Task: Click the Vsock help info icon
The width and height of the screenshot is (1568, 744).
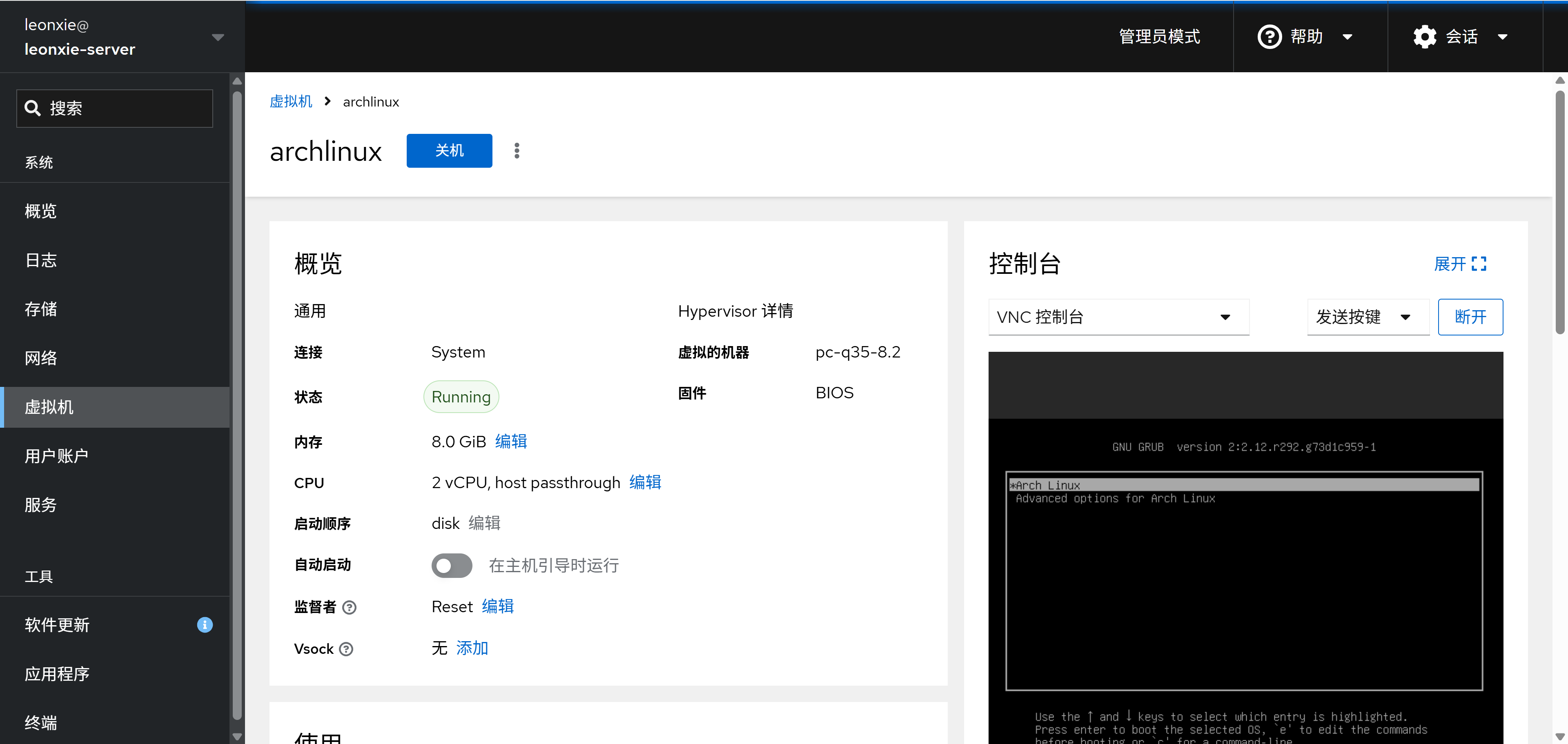Action: pyautogui.click(x=346, y=649)
